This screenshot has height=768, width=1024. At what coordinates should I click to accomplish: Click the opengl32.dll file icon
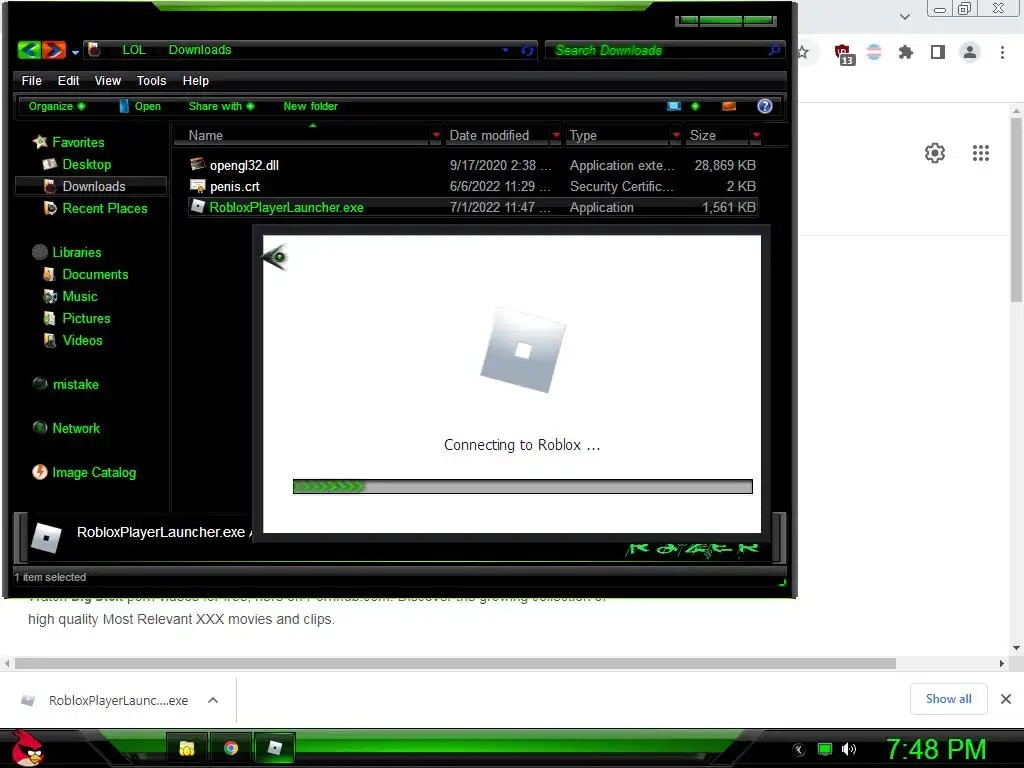[x=197, y=164]
